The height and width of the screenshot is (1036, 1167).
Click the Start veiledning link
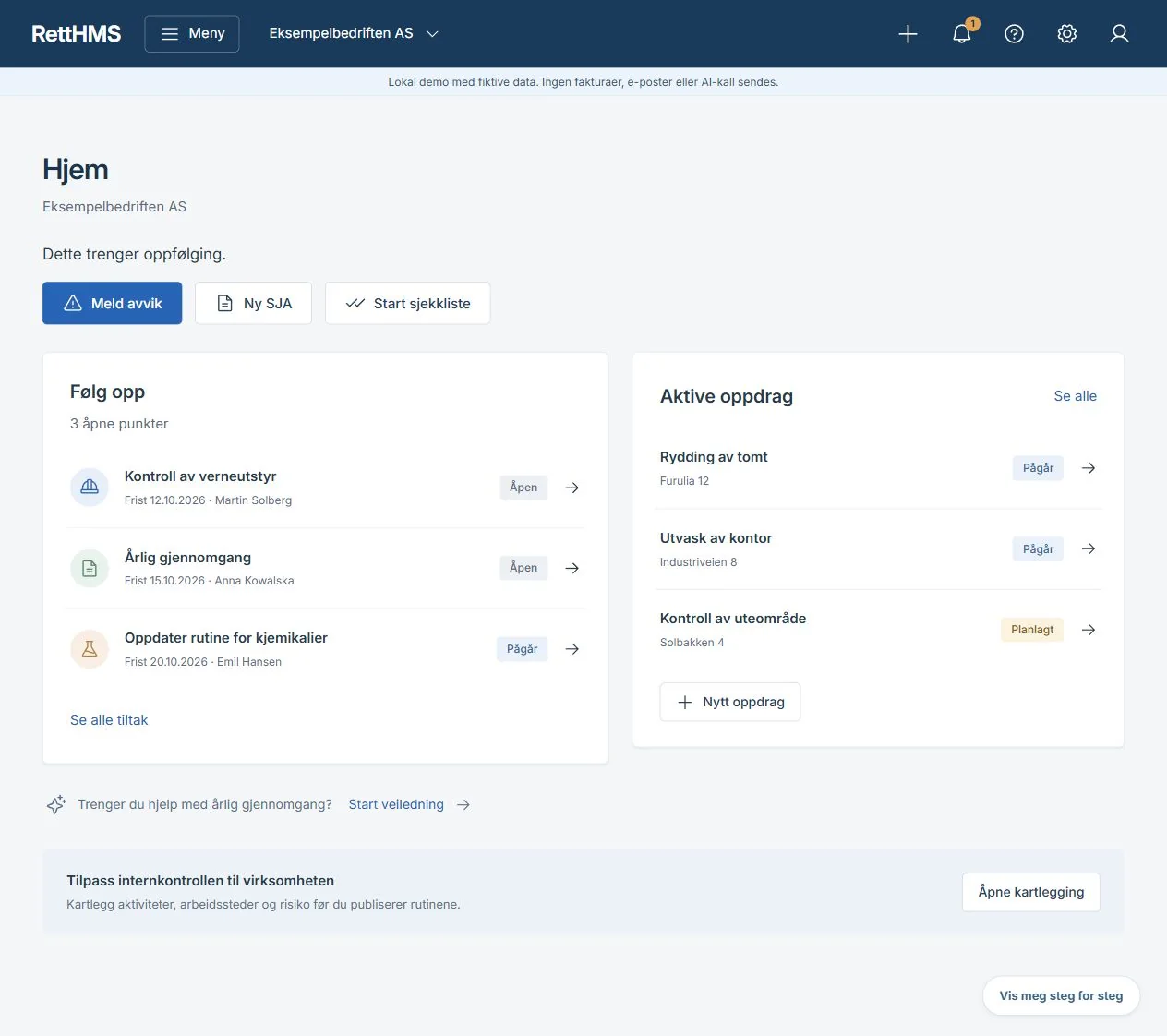point(396,804)
